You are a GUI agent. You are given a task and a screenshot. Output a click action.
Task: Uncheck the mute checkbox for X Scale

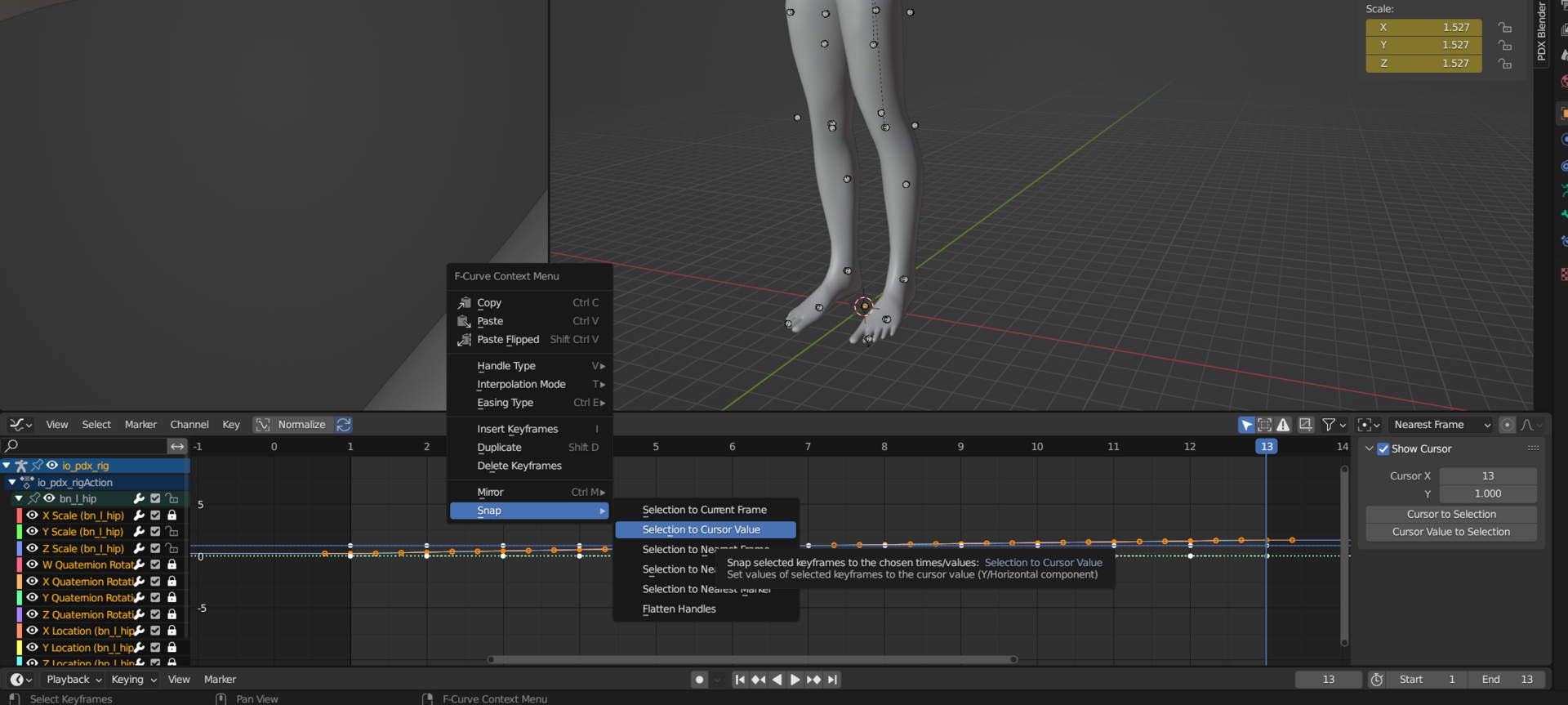[x=155, y=515]
